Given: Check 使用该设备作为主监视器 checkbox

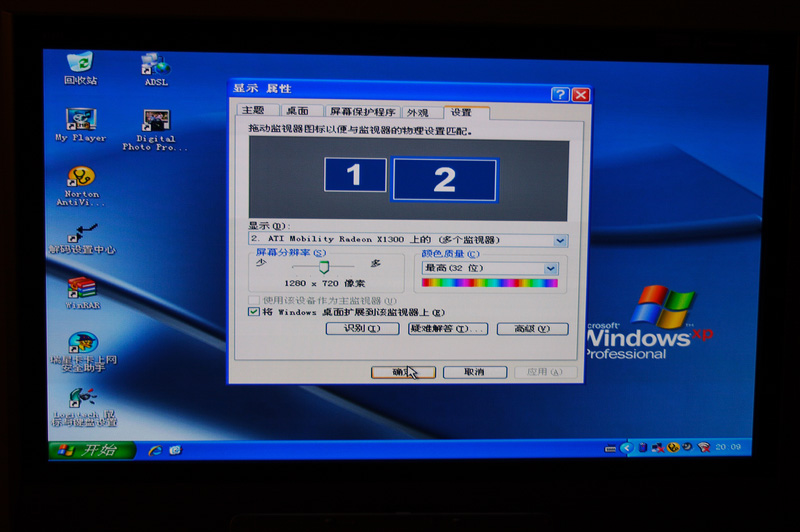Looking at the screenshot, I should coord(253,300).
